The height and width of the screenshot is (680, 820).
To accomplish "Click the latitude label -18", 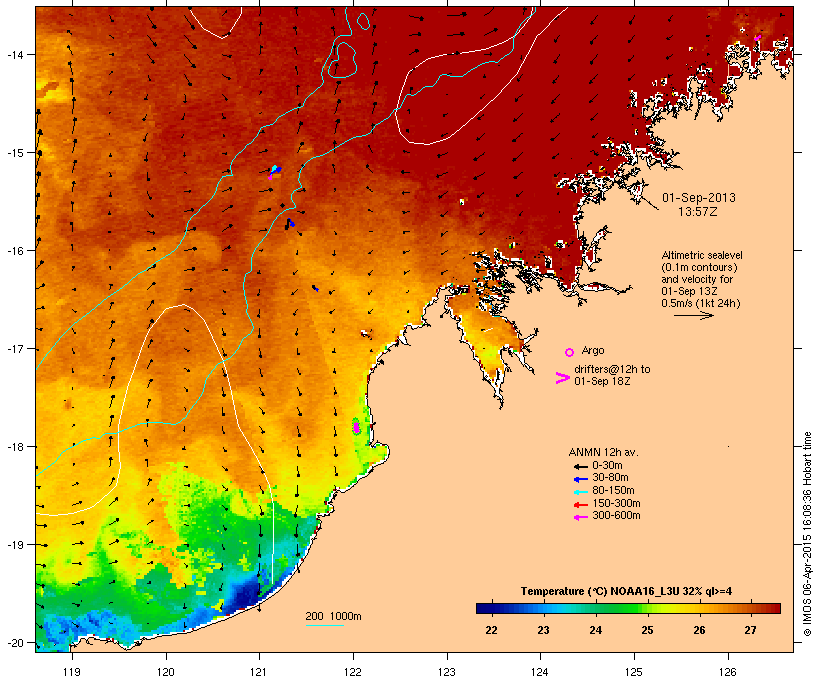I will (15, 447).
